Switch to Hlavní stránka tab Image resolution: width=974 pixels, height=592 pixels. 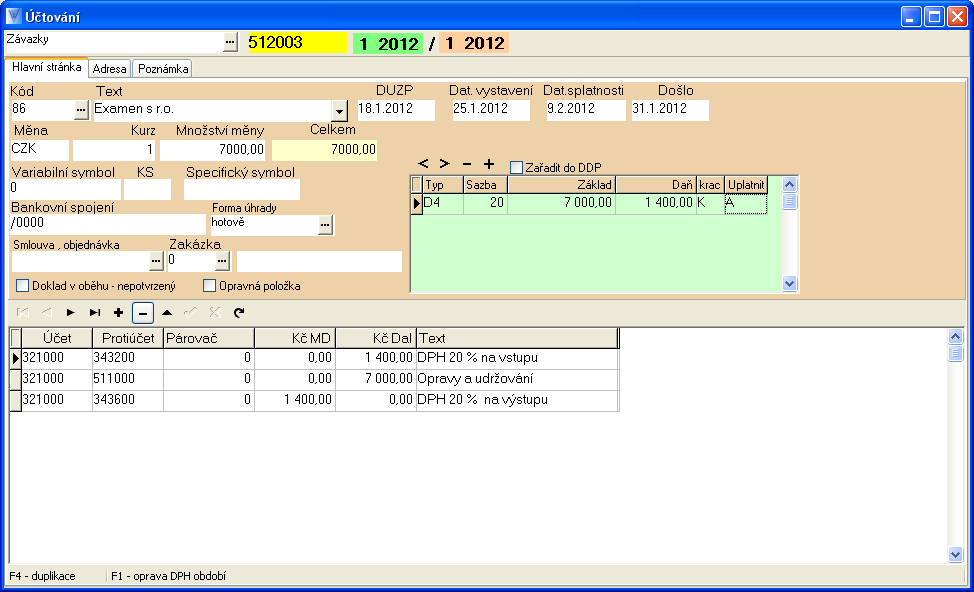(x=47, y=67)
